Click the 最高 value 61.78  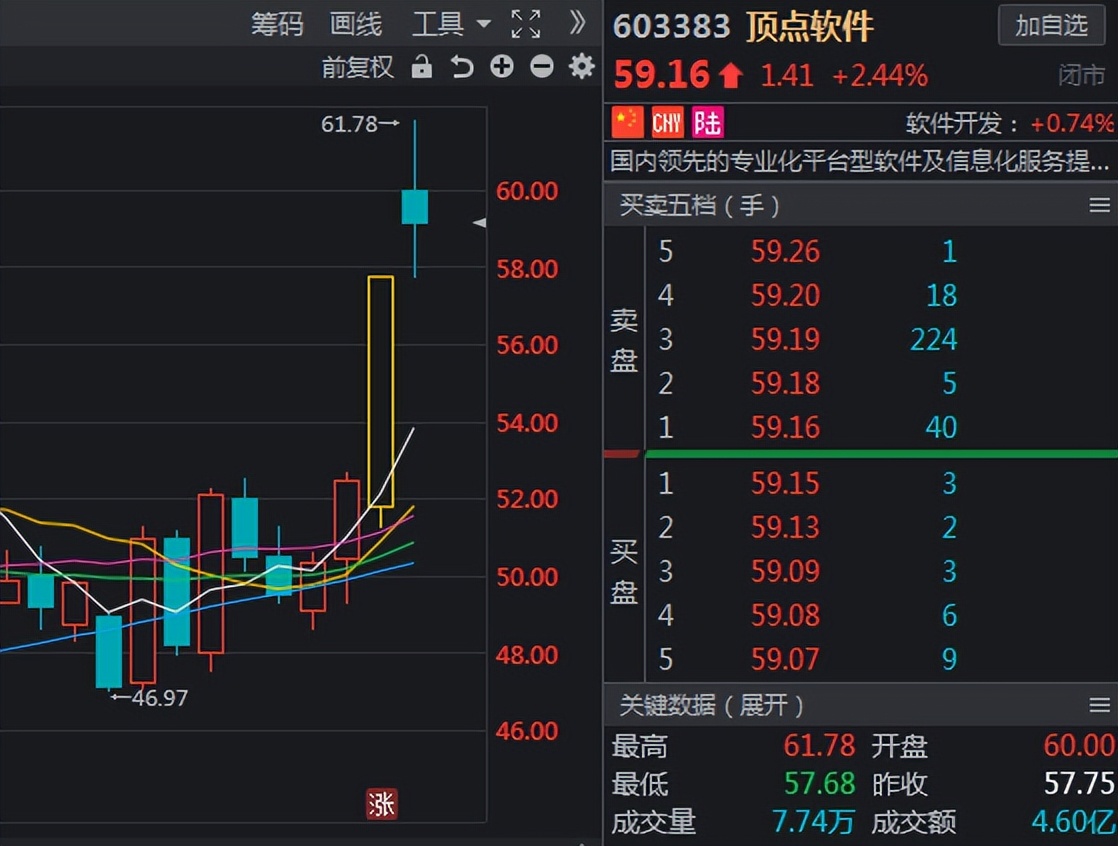[819, 746]
